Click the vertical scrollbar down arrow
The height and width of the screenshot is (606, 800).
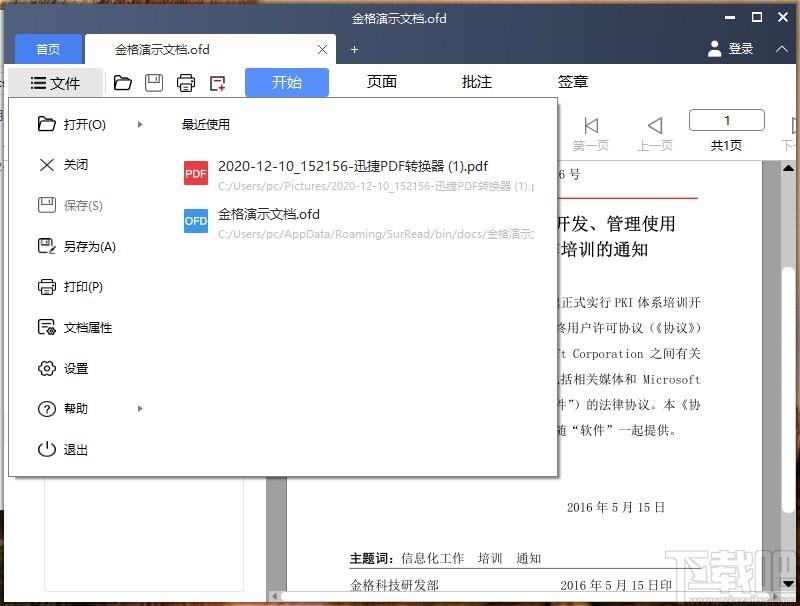coord(788,583)
